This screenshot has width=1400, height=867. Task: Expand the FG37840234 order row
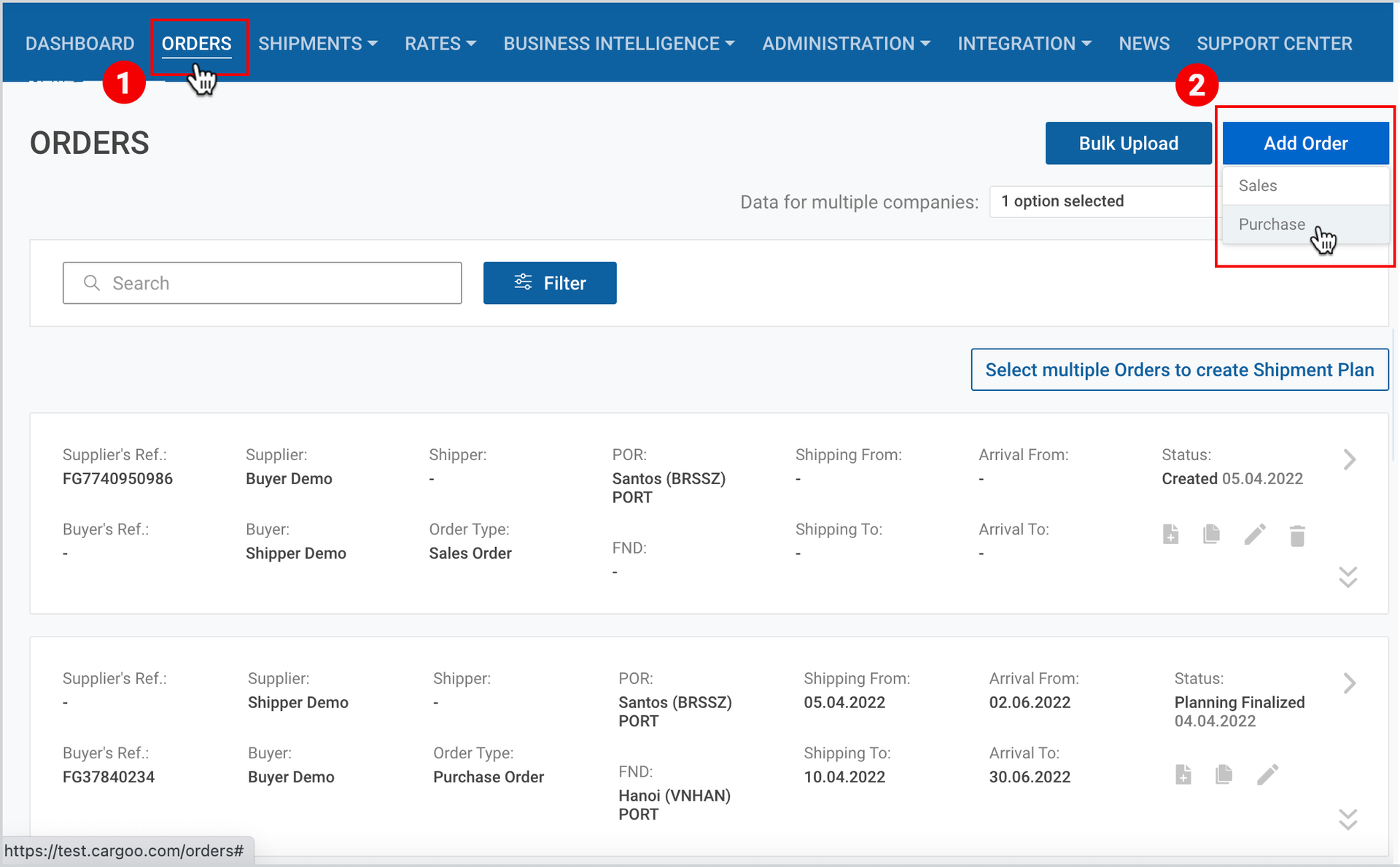tap(1348, 820)
